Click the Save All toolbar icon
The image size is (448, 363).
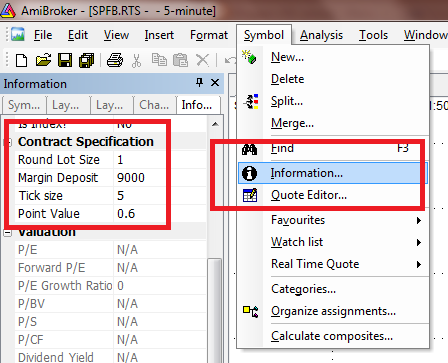(87, 60)
